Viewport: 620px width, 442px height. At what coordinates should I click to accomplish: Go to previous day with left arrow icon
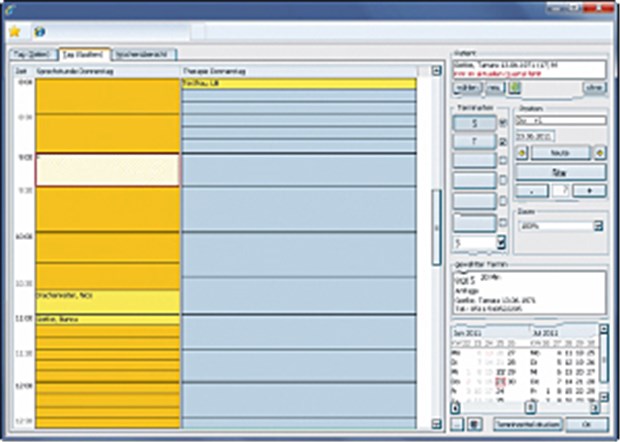point(522,153)
